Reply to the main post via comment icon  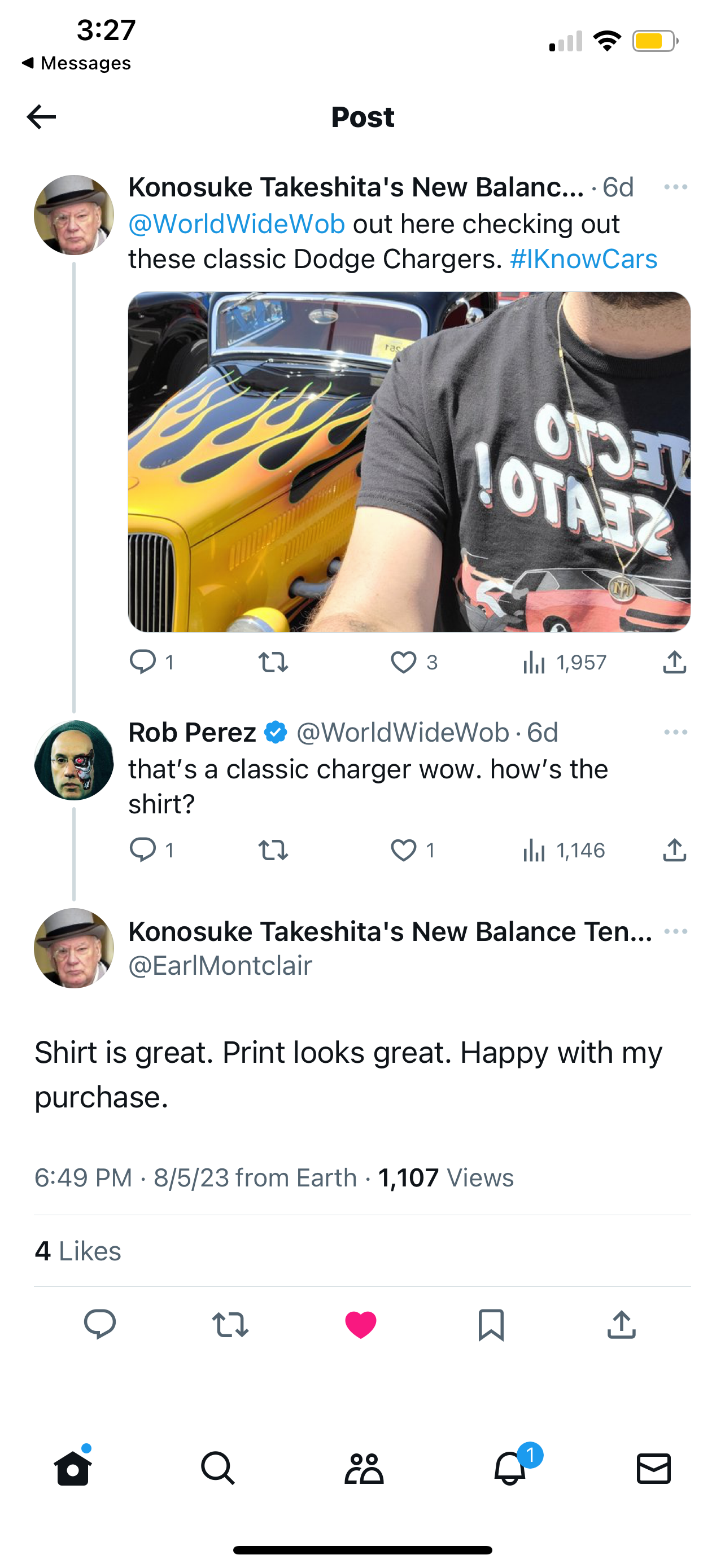tap(100, 1325)
